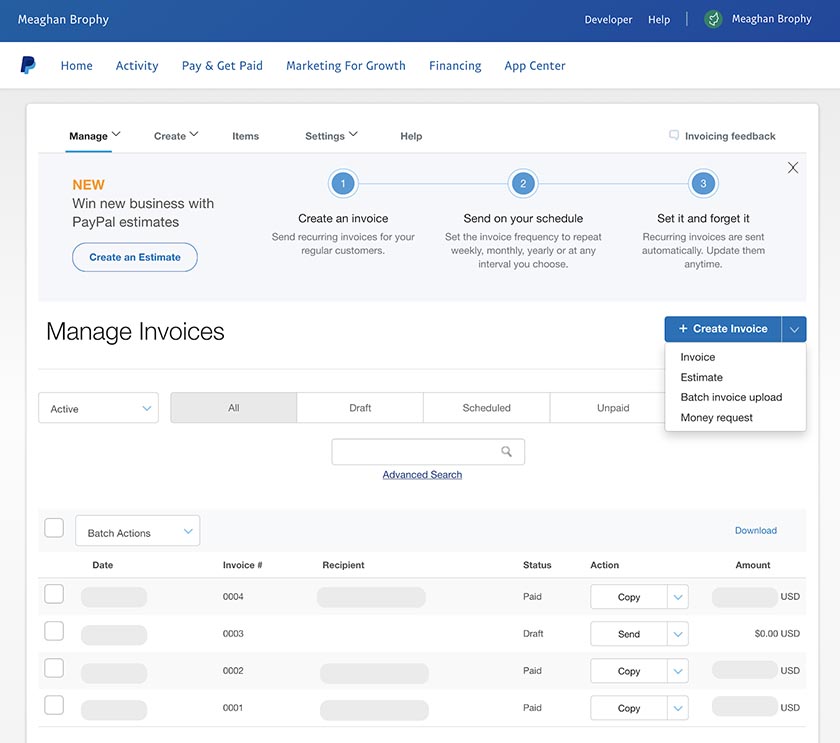Viewport: 840px width, 743px height.
Task: Click step 3 circle Set it and forget it
Action: click(x=703, y=184)
